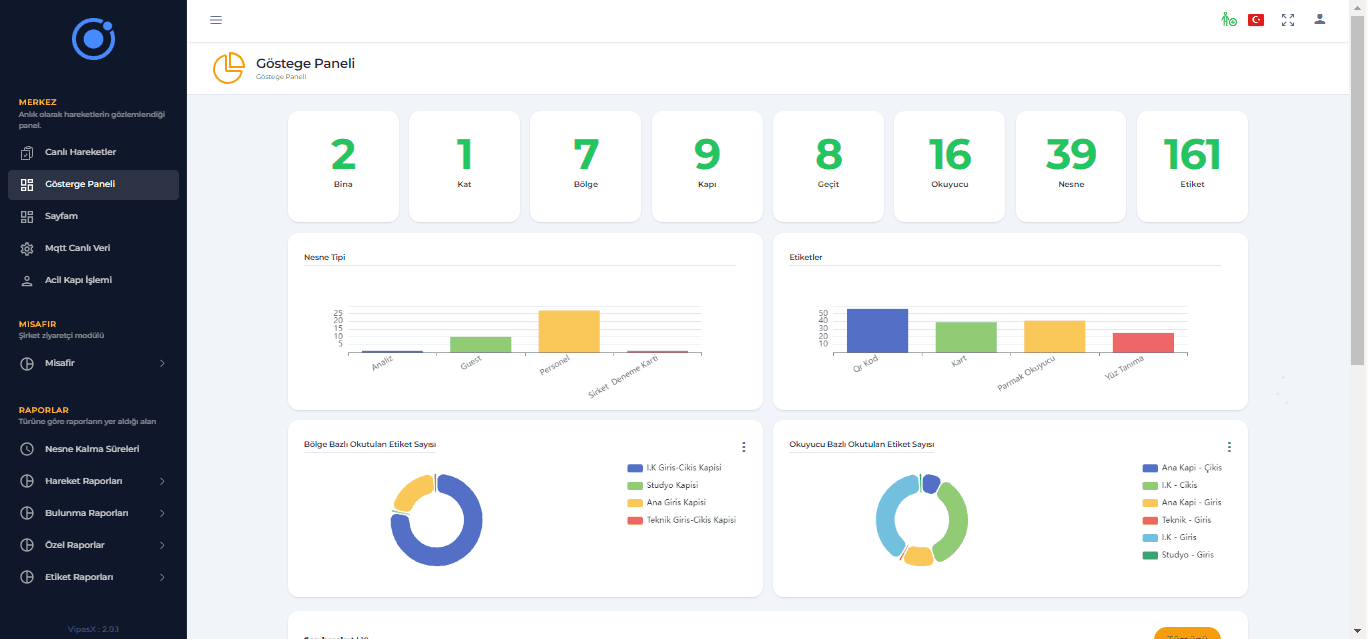Click the Etiket Raporları pie icon

[27, 577]
